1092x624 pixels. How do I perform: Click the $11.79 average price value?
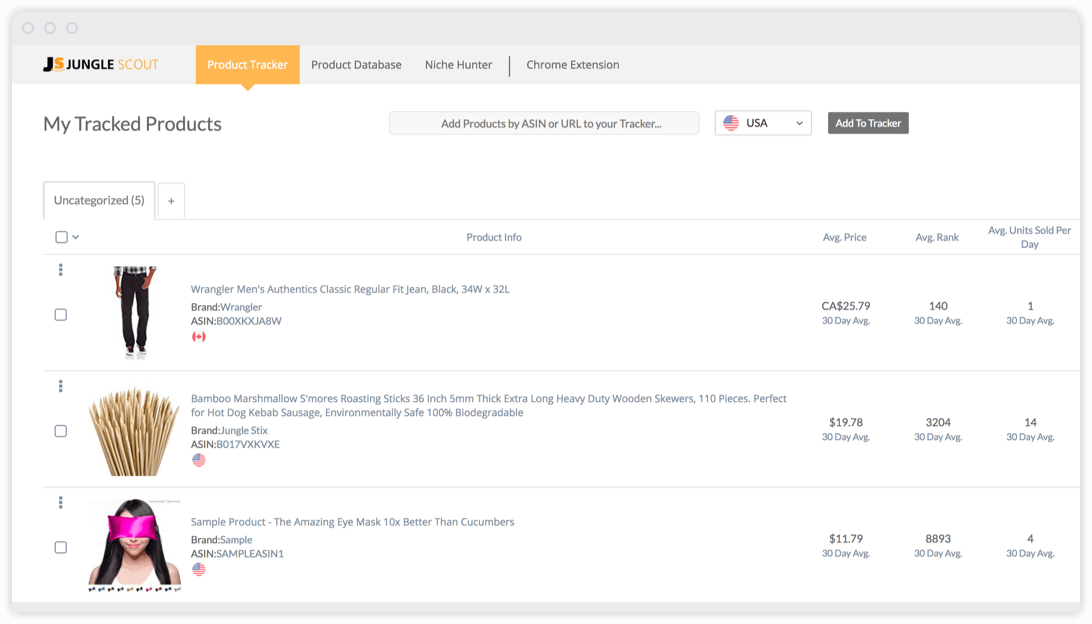pyautogui.click(x=845, y=538)
